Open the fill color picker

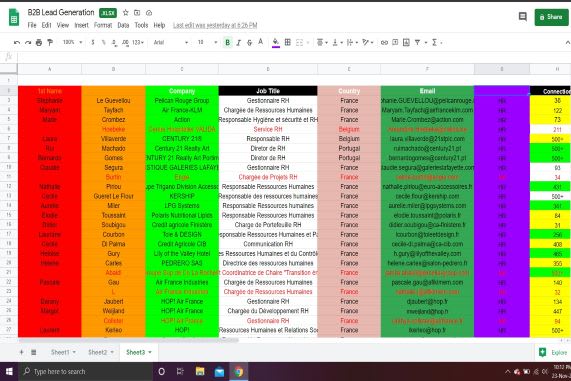(276, 43)
